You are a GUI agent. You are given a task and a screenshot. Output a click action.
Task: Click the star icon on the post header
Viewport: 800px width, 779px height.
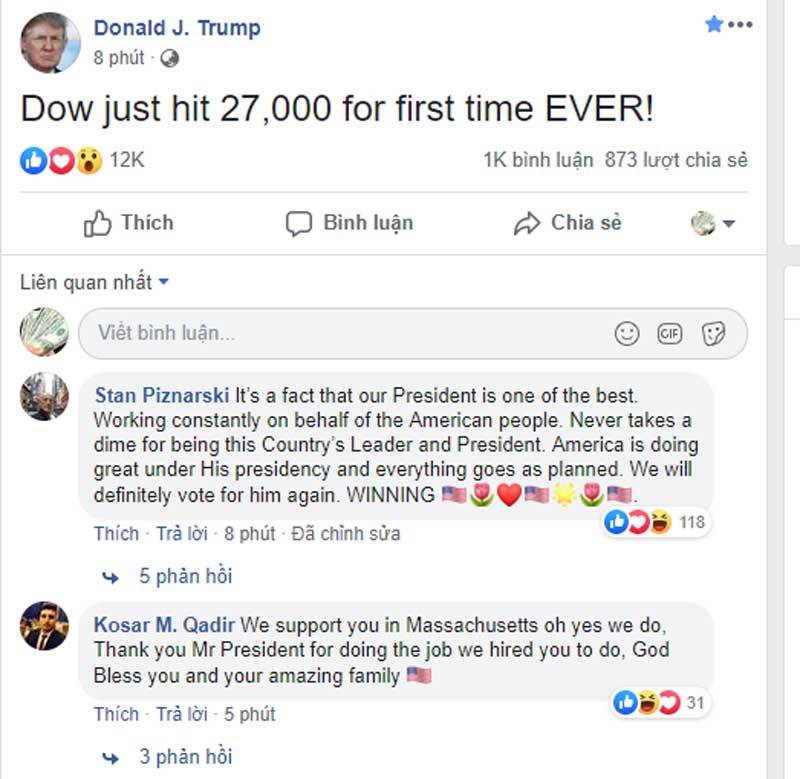coord(714,24)
